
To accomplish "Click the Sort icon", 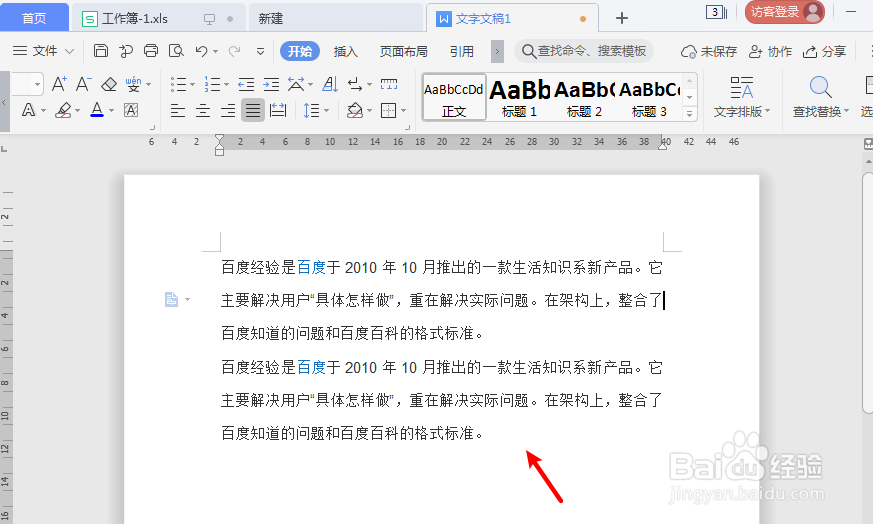I will pos(330,85).
